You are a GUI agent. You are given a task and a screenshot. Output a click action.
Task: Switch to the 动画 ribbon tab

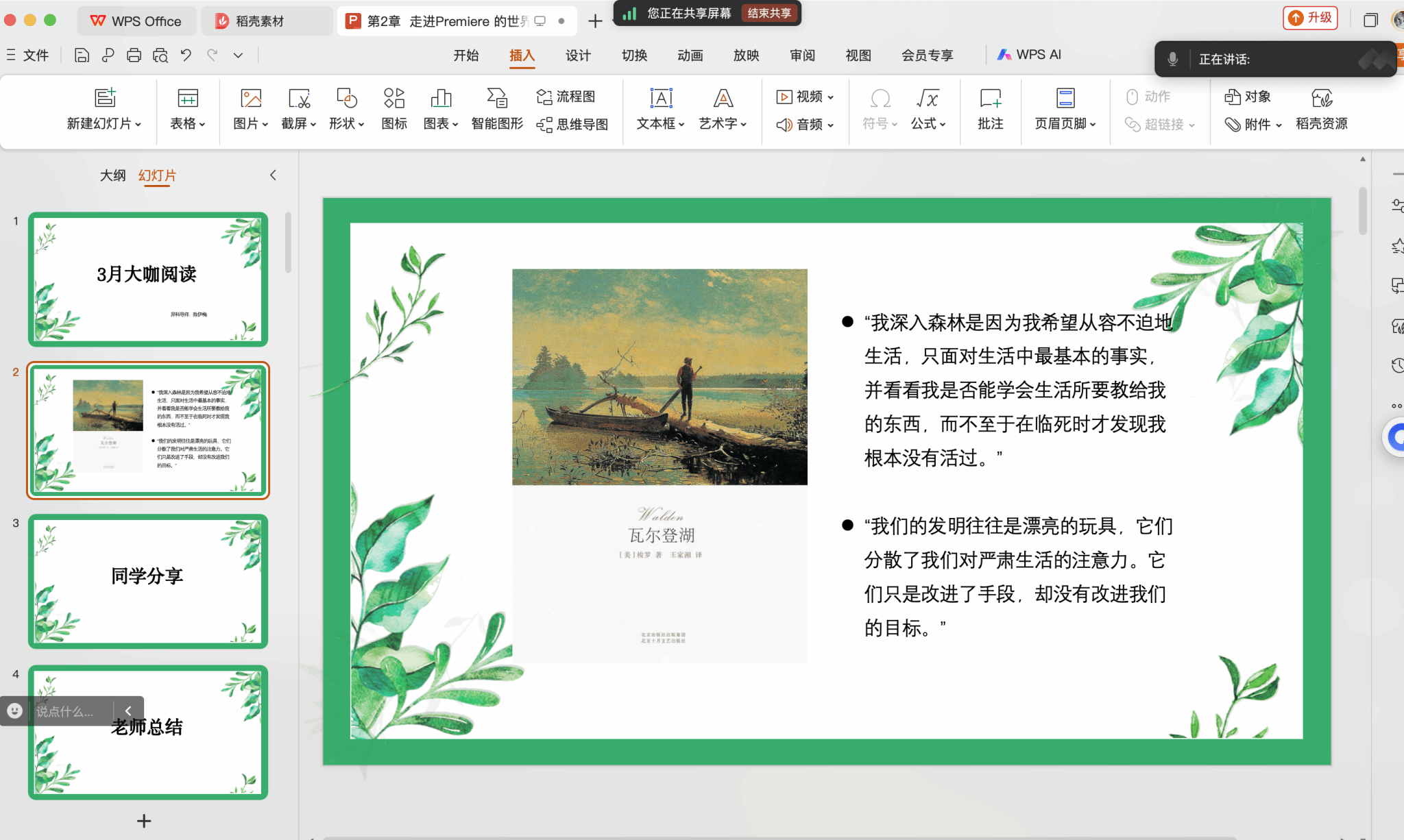click(690, 55)
